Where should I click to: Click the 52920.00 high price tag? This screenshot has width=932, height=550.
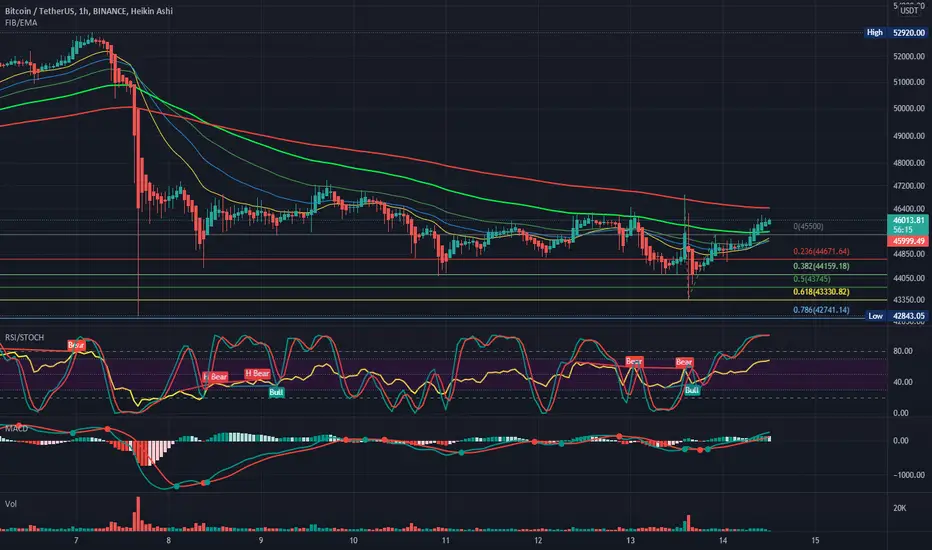(909, 33)
